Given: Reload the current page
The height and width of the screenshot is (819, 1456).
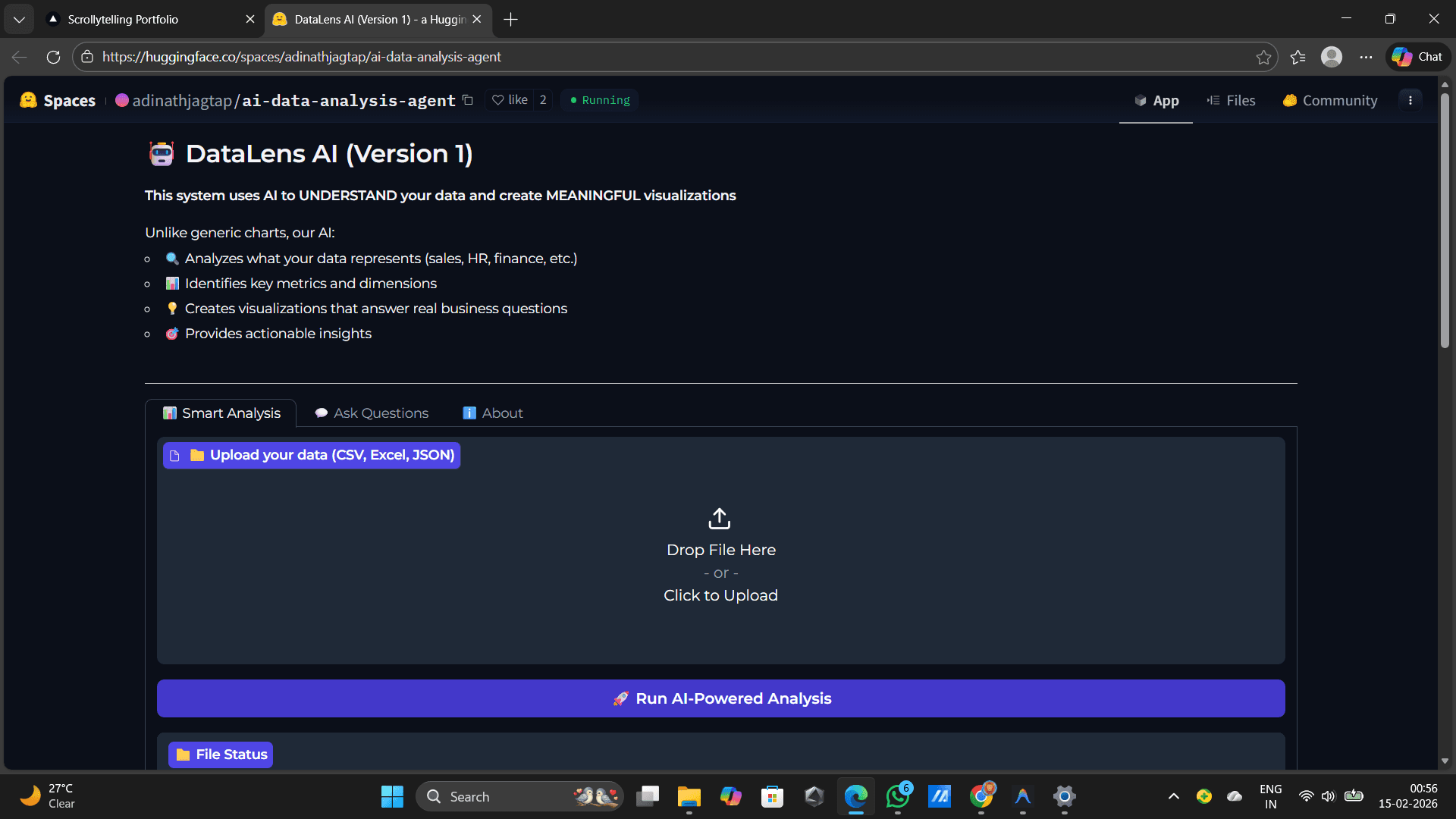Looking at the screenshot, I should pyautogui.click(x=53, y=57).
